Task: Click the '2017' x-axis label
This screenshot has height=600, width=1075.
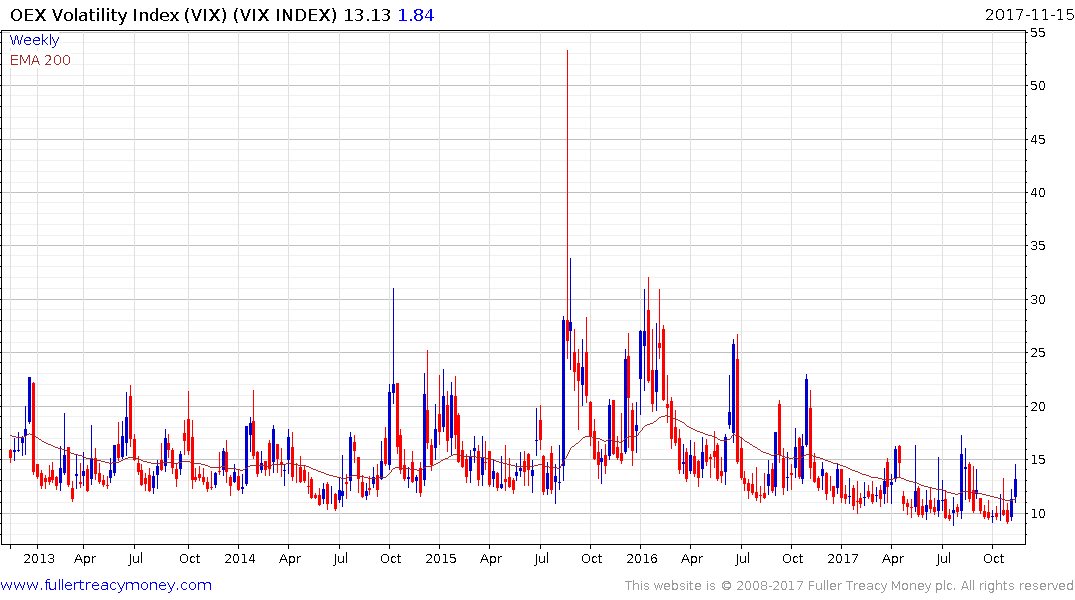Action: click(x=843, y=558)
